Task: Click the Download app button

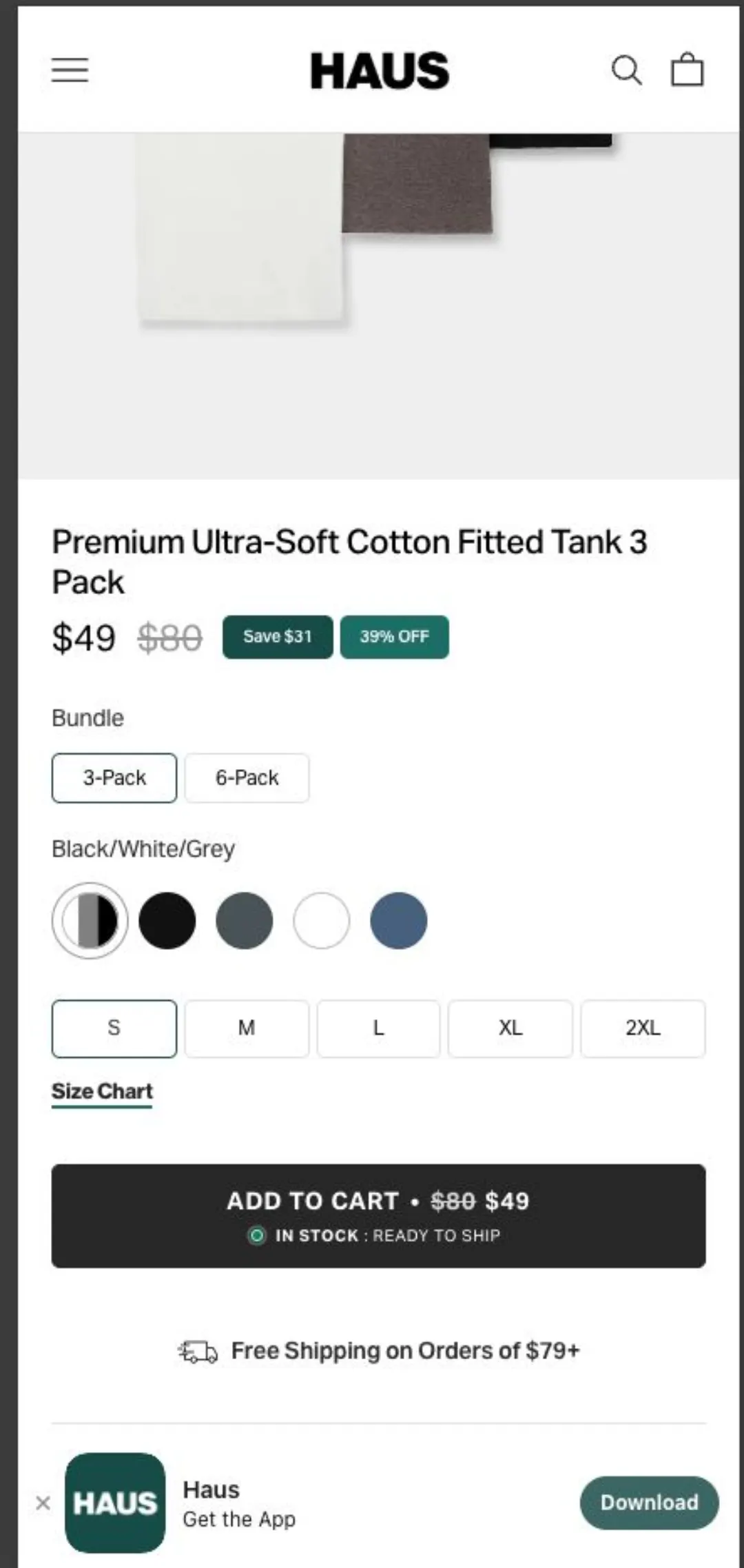Action: (x=650, y=1503)
